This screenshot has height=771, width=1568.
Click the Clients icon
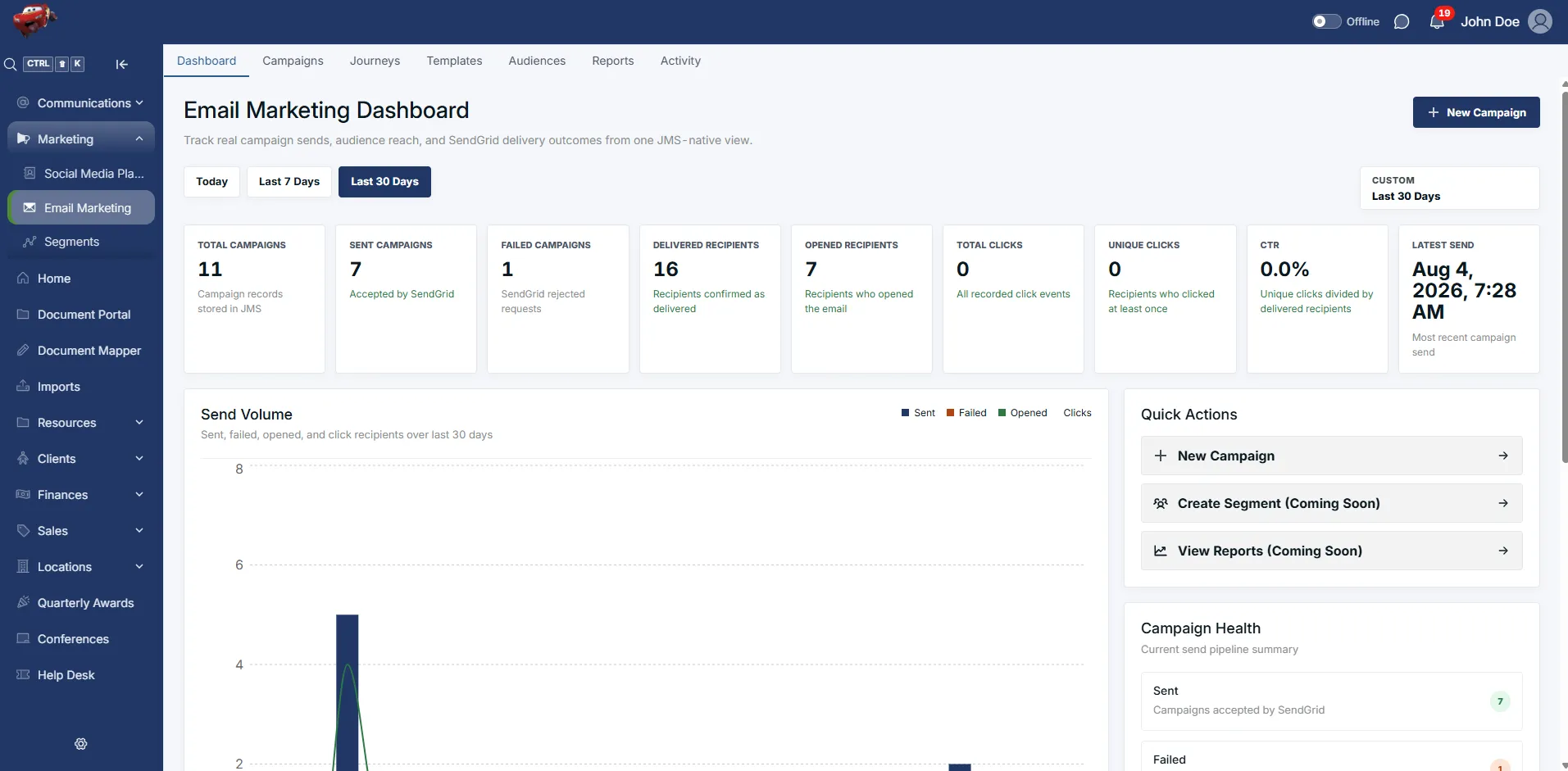[23, 458]
